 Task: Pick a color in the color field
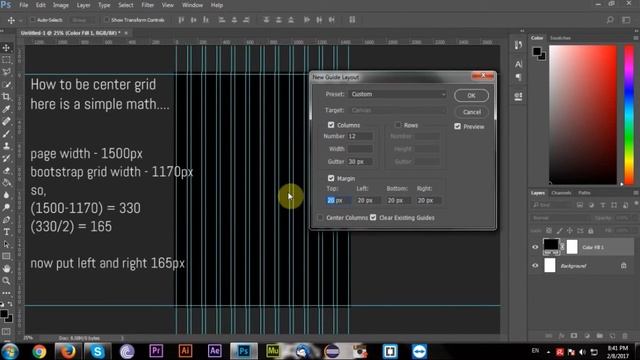click(x=582, y=115)
